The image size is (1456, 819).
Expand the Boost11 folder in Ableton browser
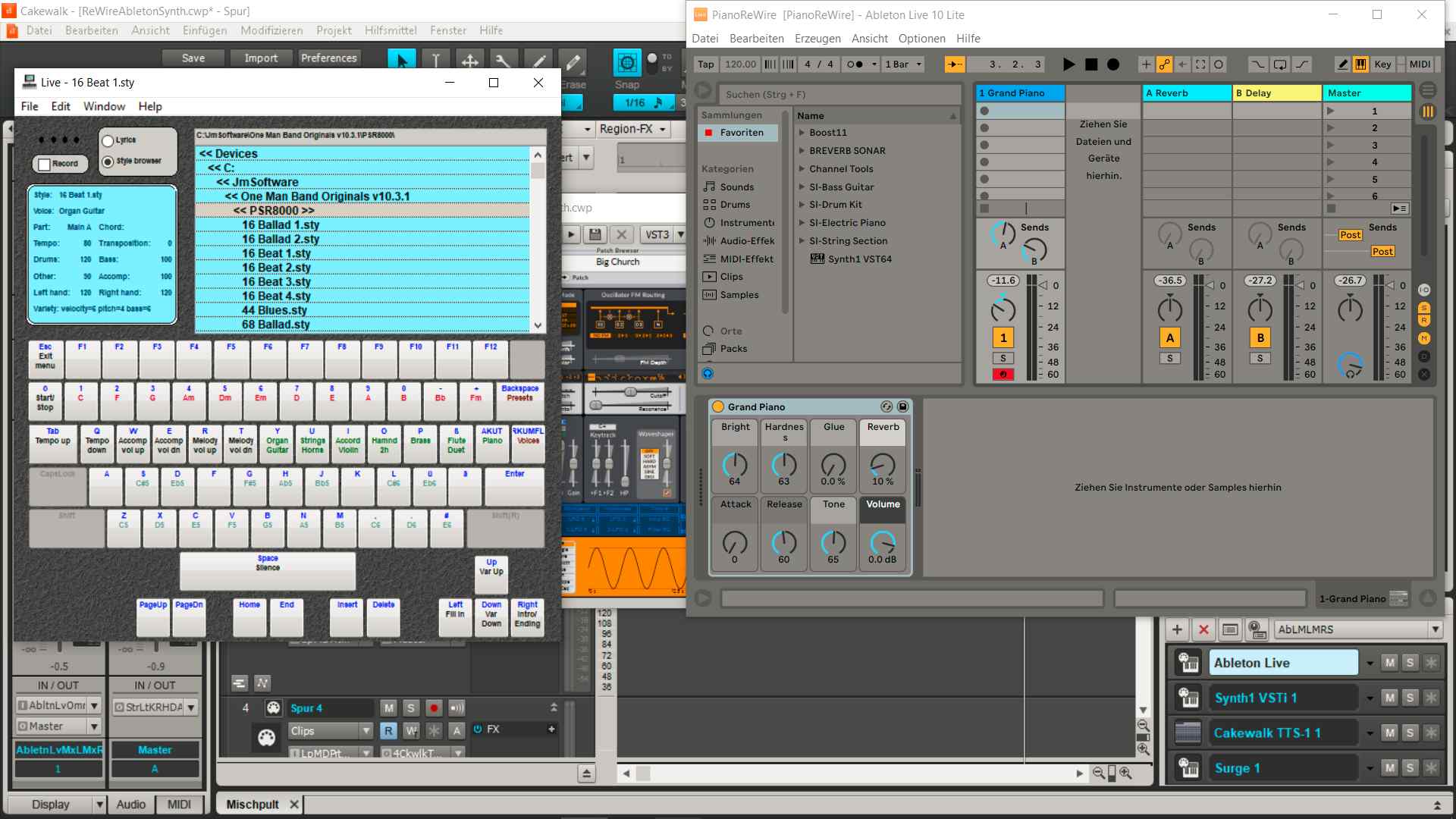[802, 133]
